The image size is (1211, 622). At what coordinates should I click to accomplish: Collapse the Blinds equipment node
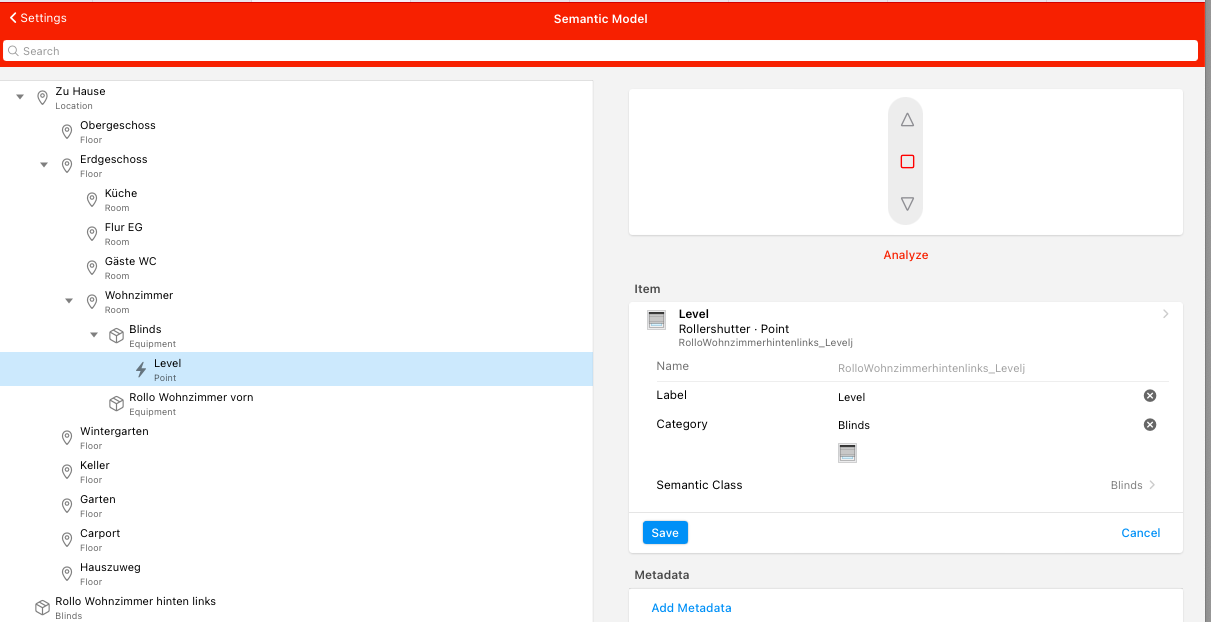[94, 335]
